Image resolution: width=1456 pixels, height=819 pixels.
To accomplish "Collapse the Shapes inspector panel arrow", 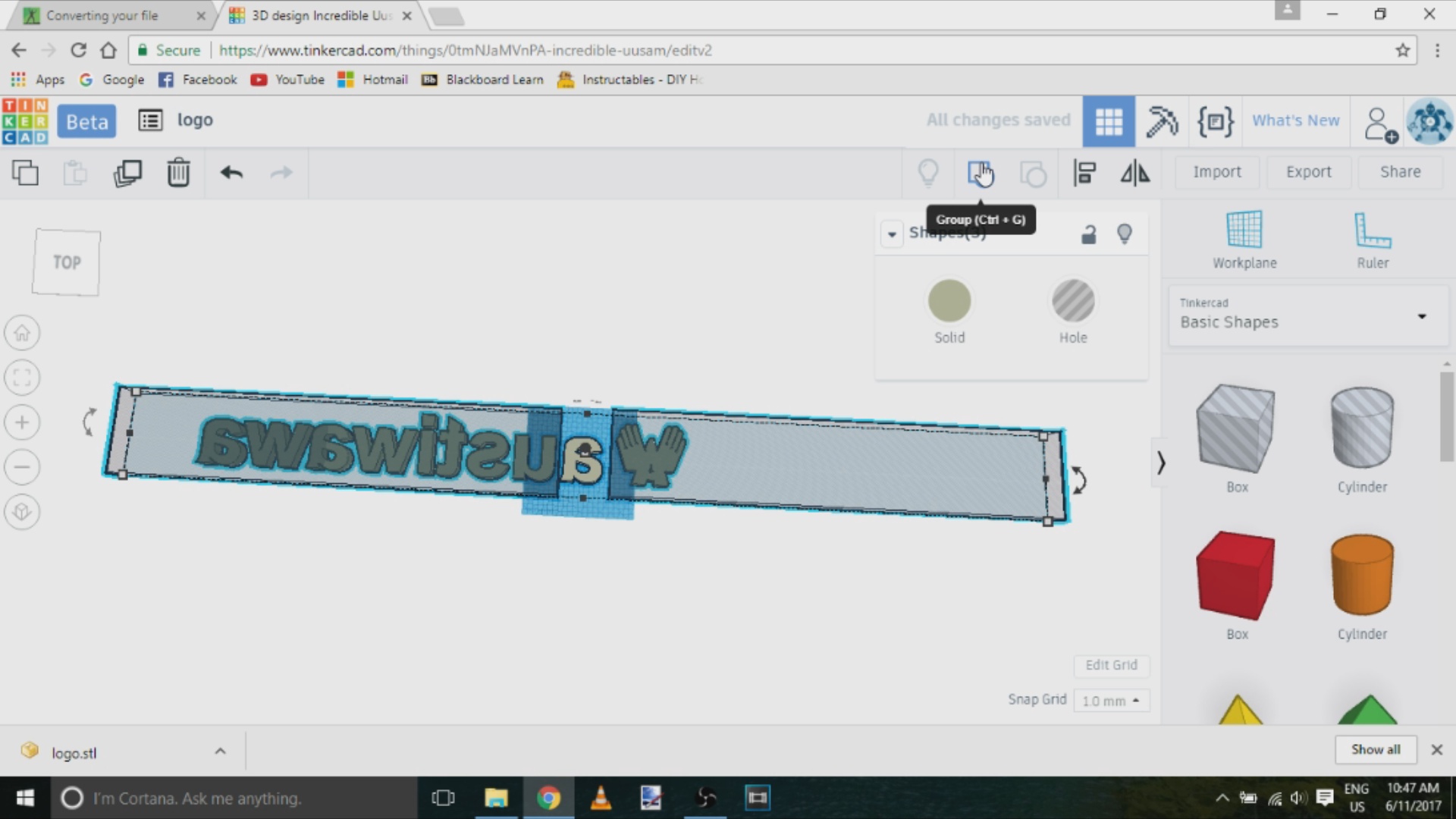I will click(x=892, y=234).
